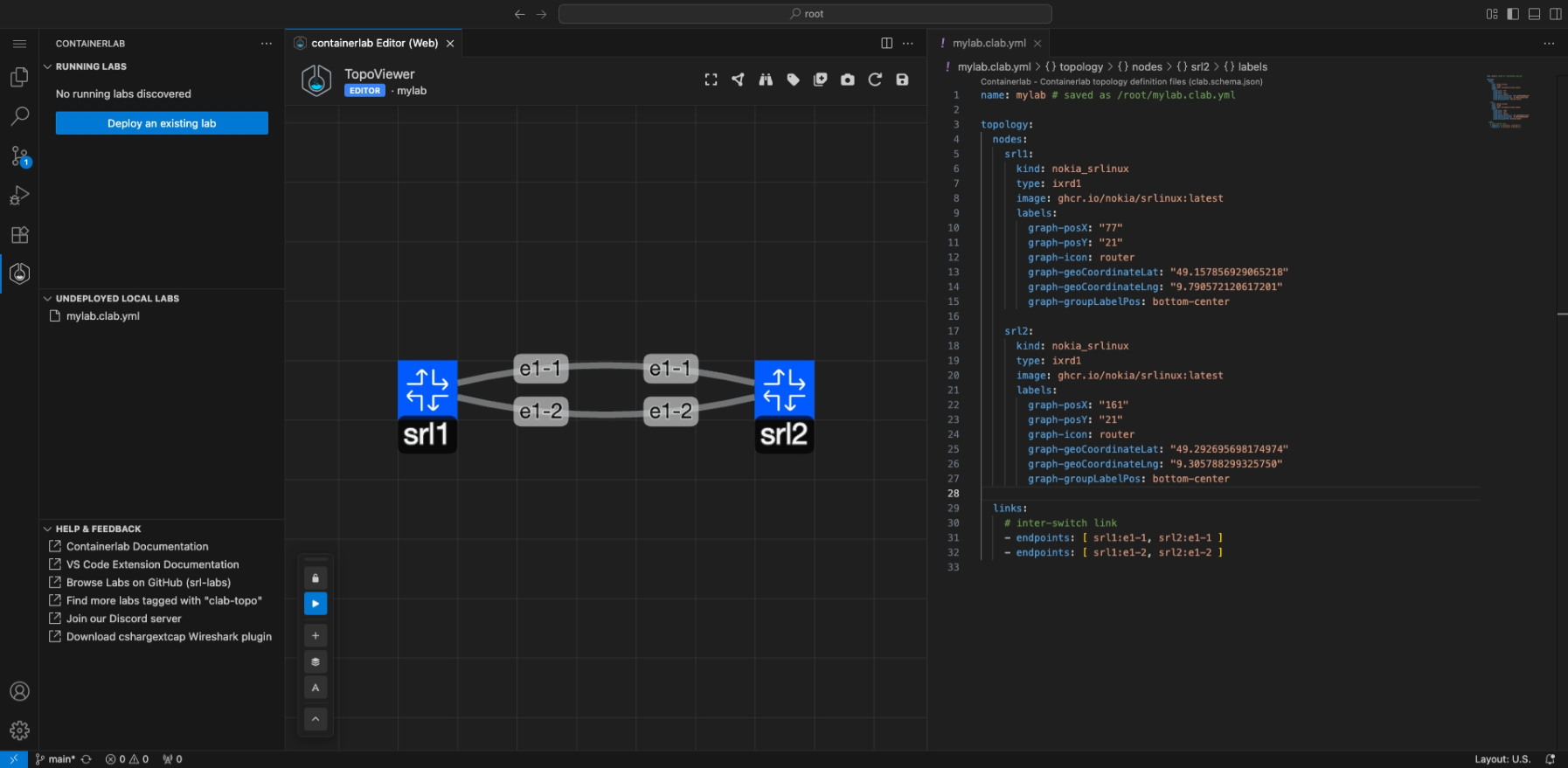Toggle the lock icon in floating panel
1568x768 pixels.
point(316,578)
